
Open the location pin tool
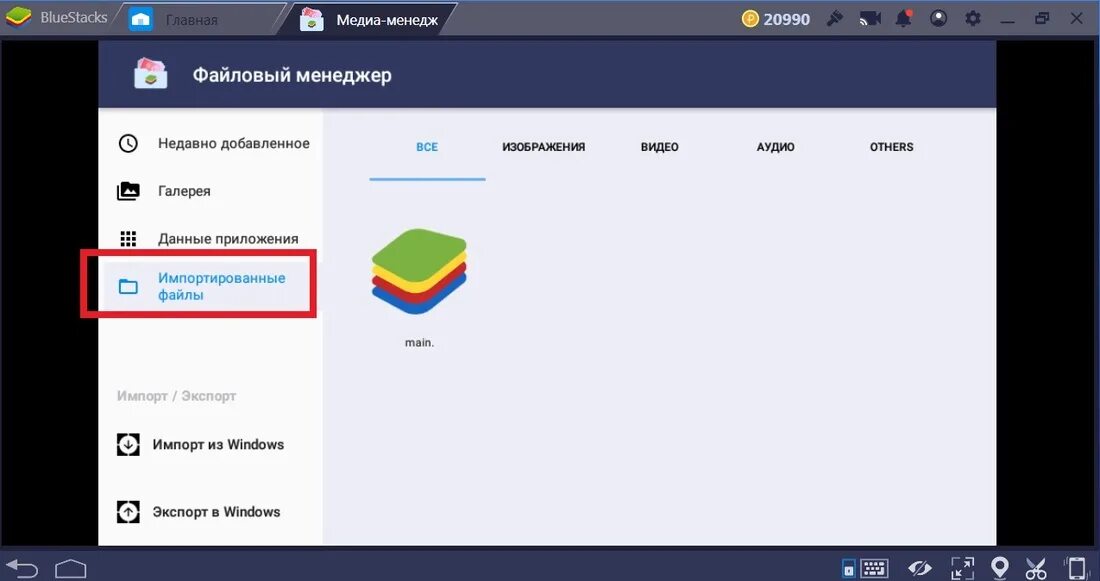pos(999,567)
